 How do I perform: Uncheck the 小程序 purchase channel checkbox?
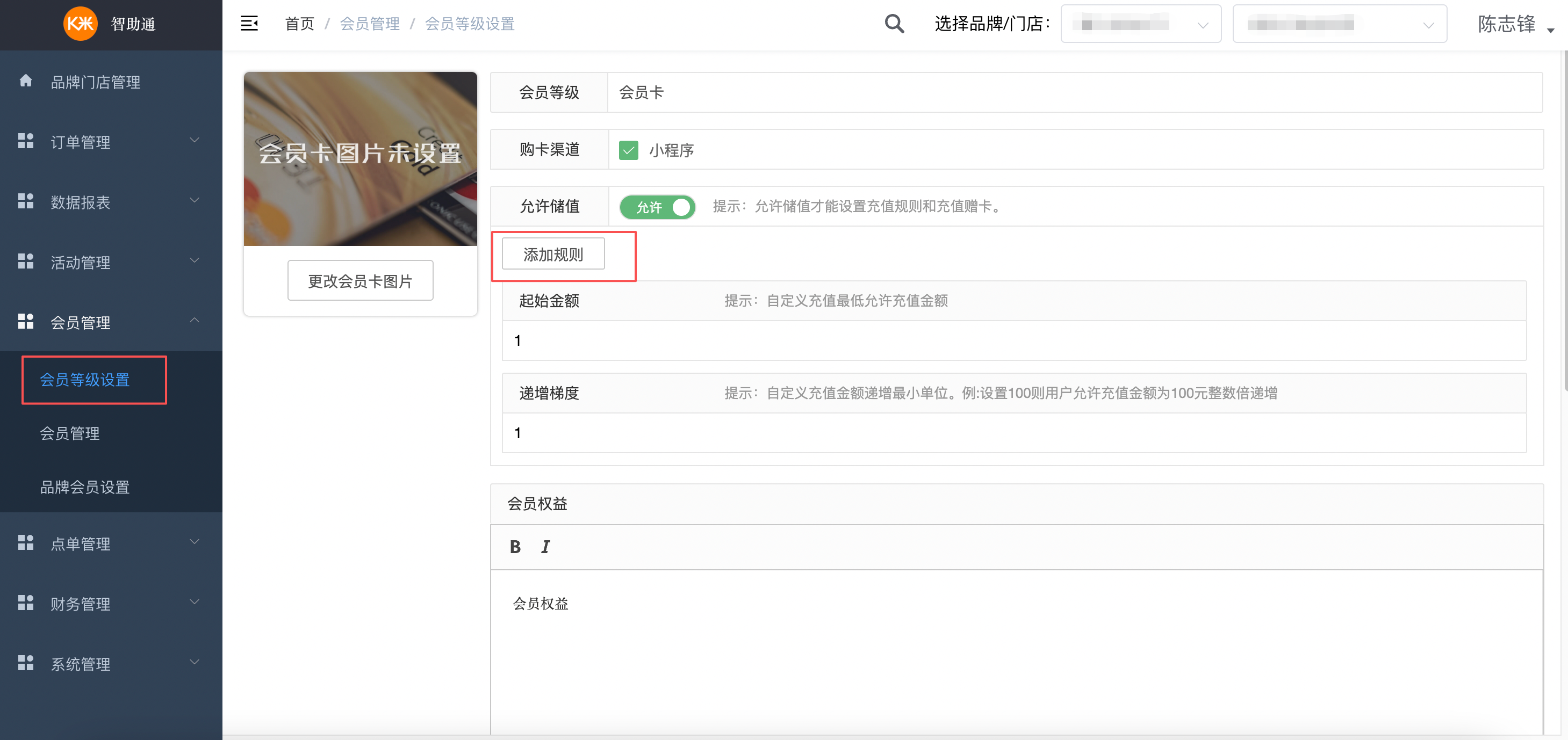(x=629, y=150)
